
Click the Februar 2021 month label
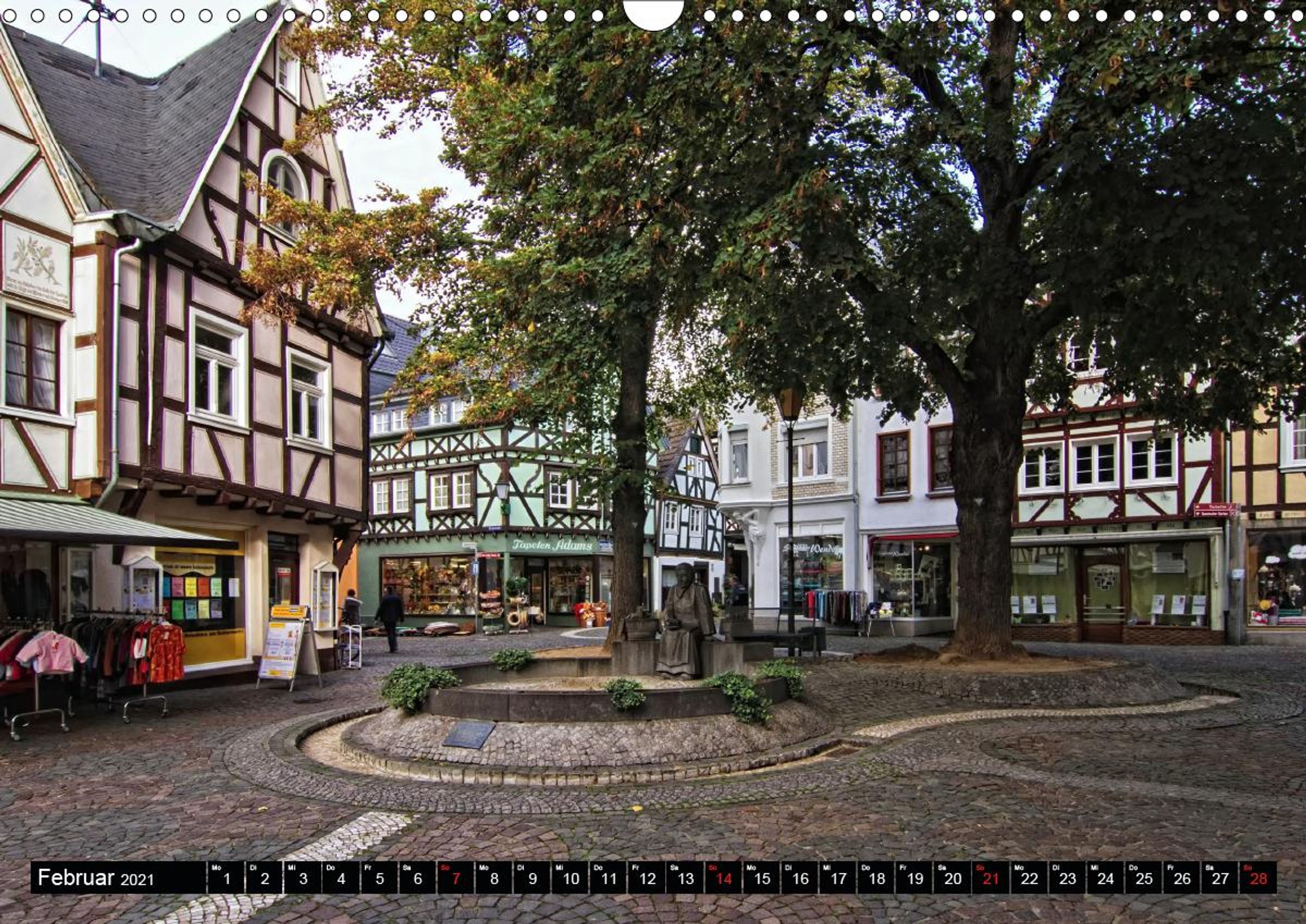[97, 878]
